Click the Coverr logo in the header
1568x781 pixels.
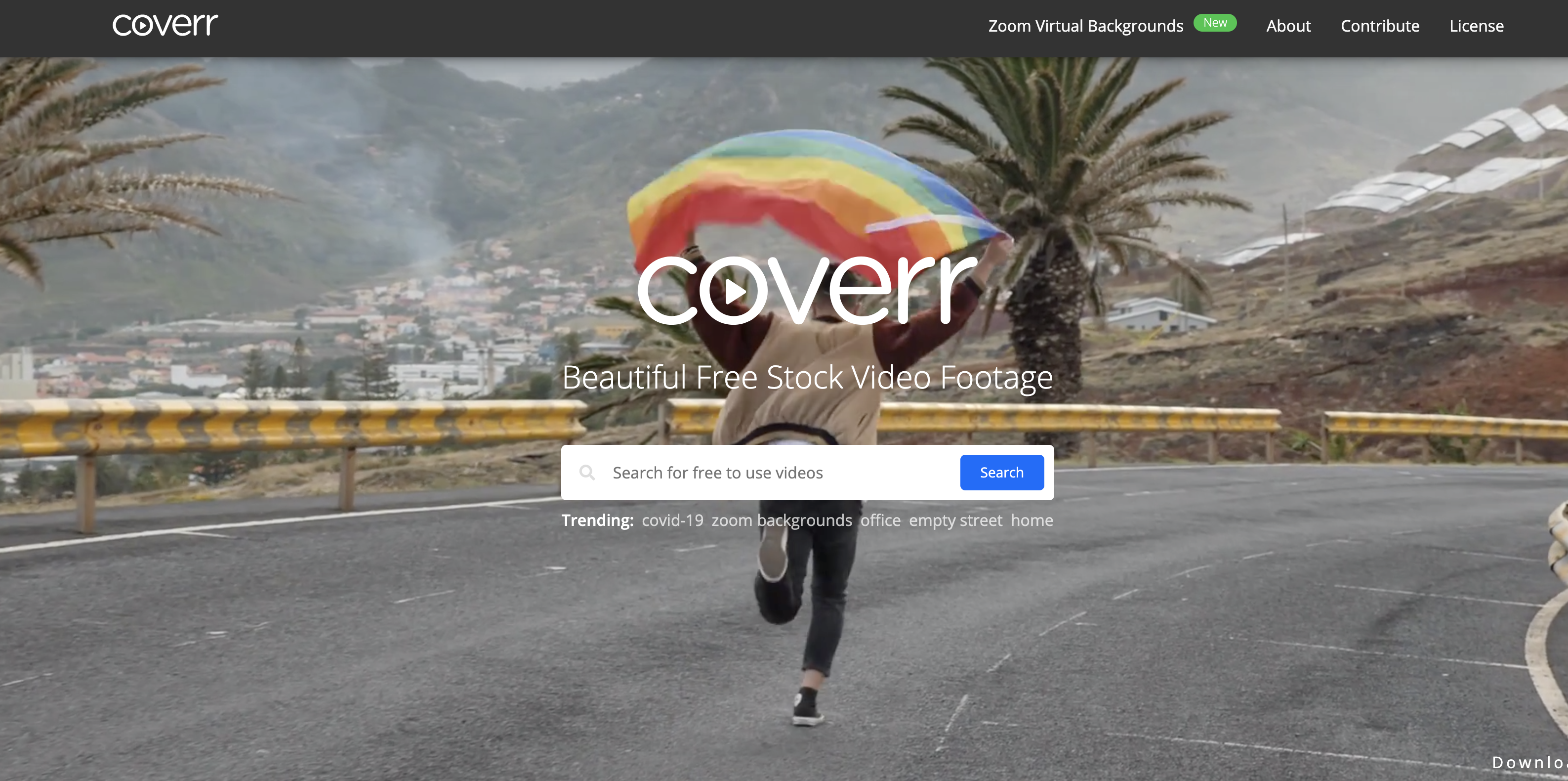165,25
